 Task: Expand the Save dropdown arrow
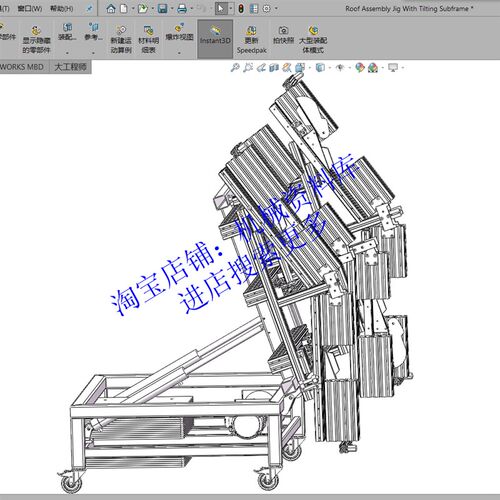coord(171,8)
